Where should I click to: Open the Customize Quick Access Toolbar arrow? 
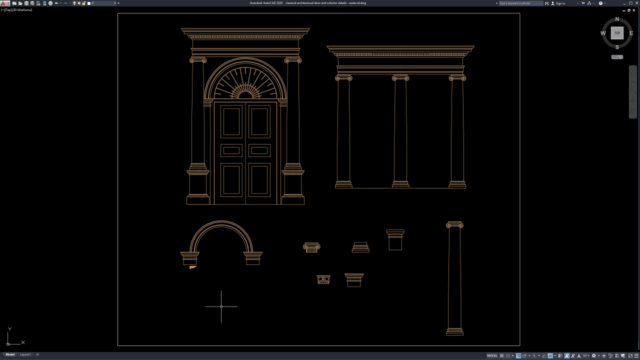pos(118,3)
